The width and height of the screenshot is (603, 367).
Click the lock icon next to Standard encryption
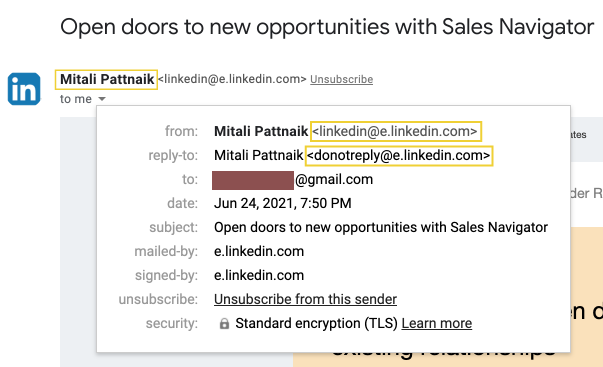[224, 324]
